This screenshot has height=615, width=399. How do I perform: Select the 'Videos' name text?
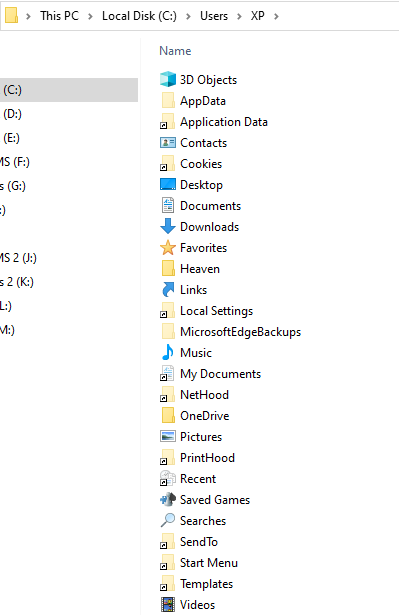(197, 605)
